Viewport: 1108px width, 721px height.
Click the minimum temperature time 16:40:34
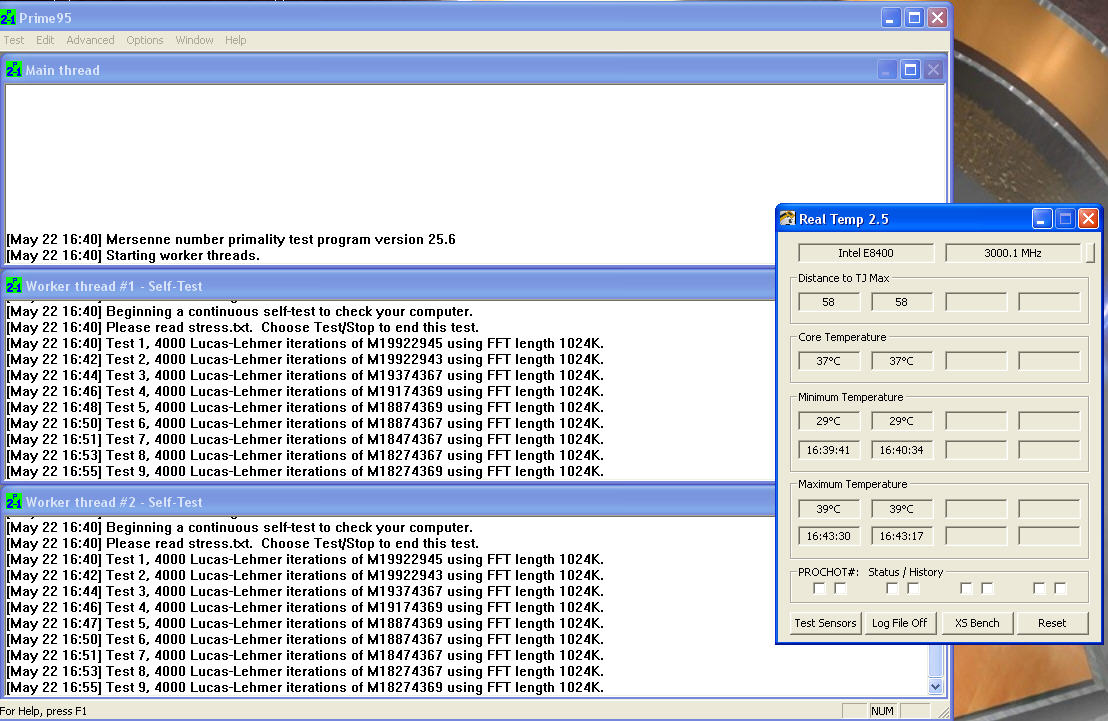[902, 450]
